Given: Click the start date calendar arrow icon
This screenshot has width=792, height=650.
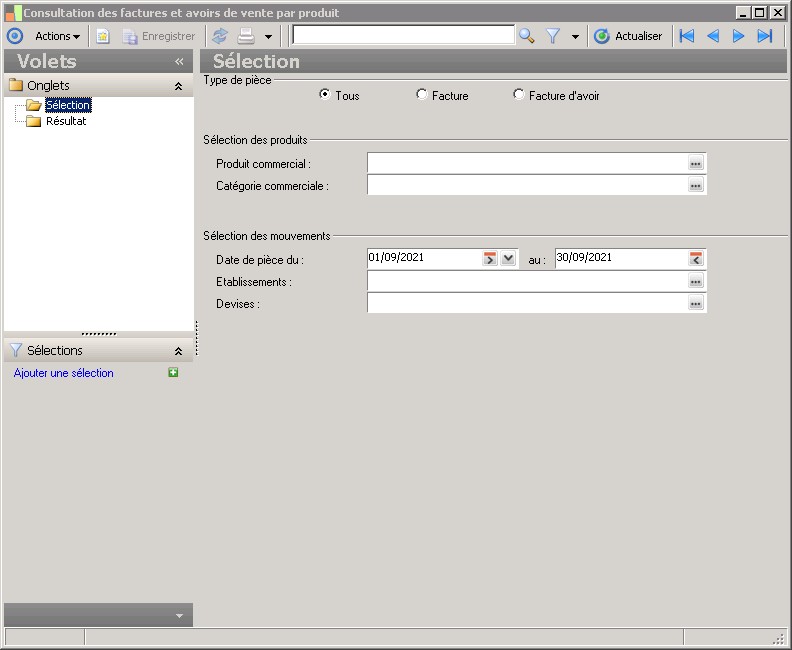Looking at the screenshot, I should coord(490,259).
